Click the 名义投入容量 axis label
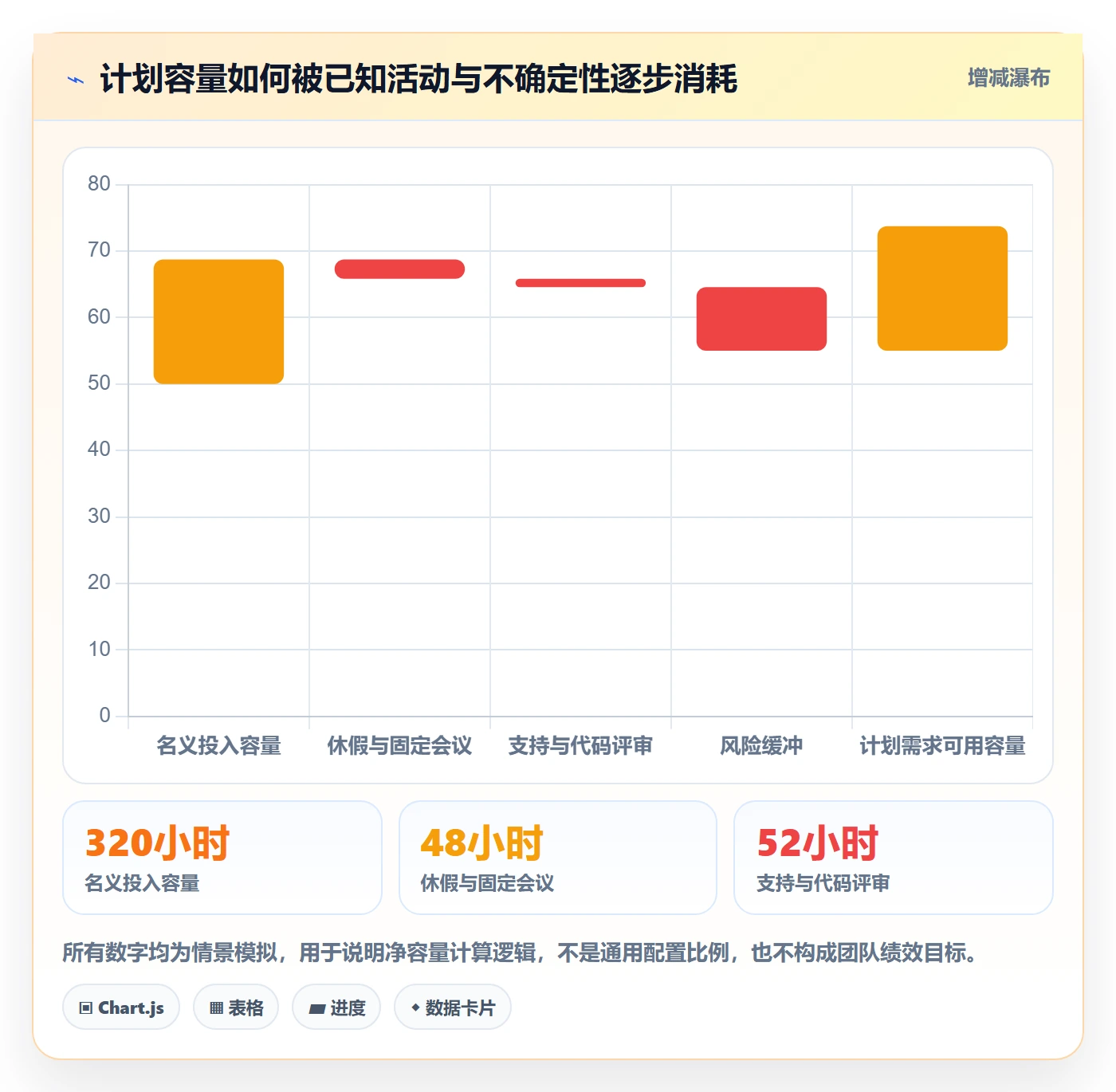The image size is (1116, 1092). click(218, 746)
